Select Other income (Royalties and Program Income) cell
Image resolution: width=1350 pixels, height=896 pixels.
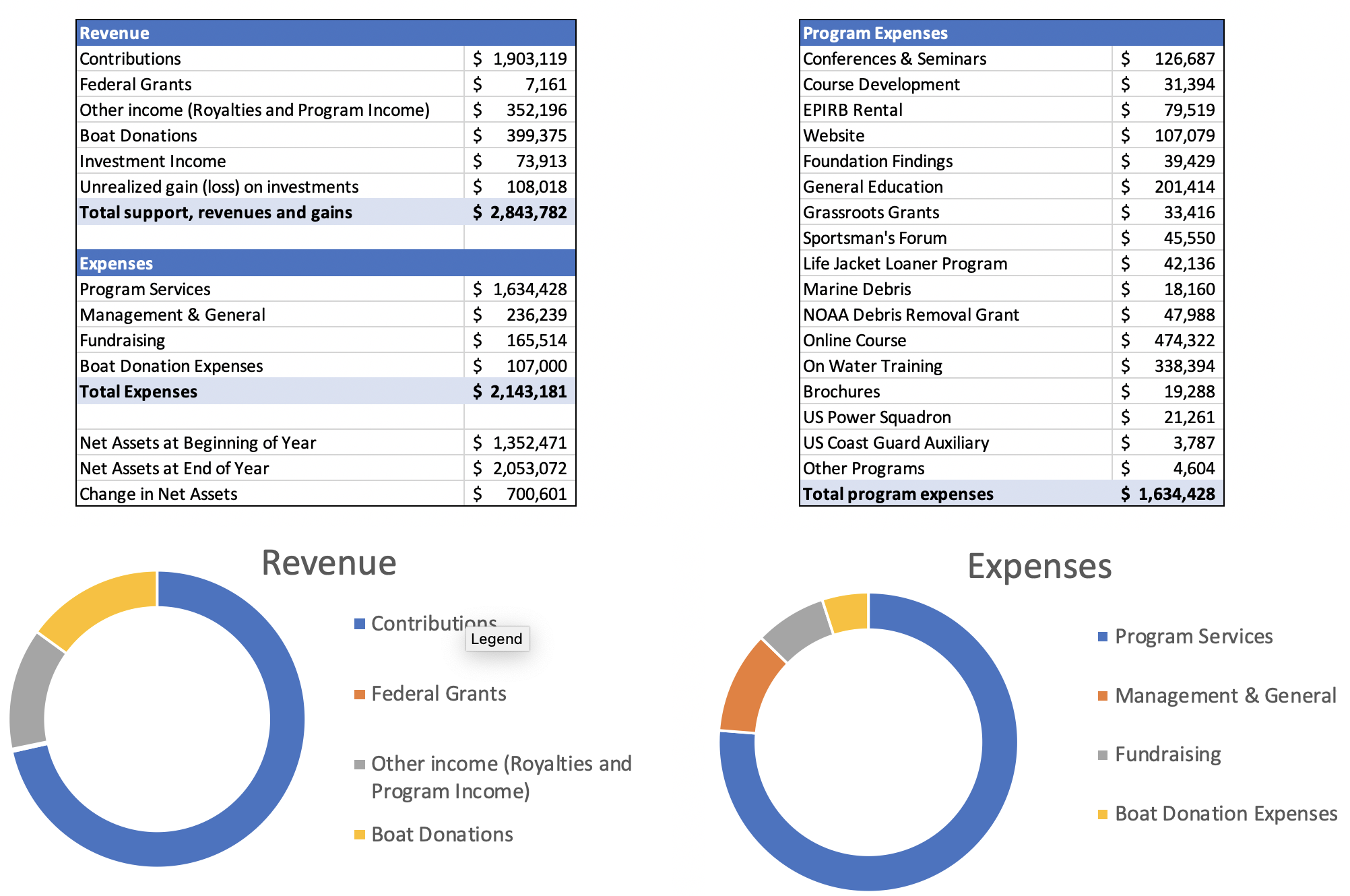(x=270, y=110)
